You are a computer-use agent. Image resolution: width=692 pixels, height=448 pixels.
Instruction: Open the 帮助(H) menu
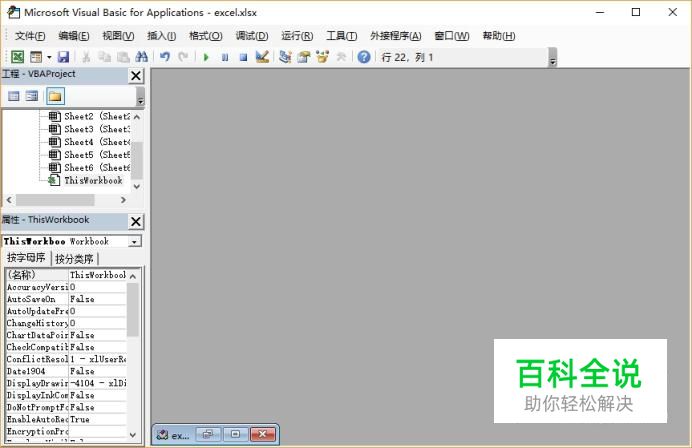pos(499,36)
